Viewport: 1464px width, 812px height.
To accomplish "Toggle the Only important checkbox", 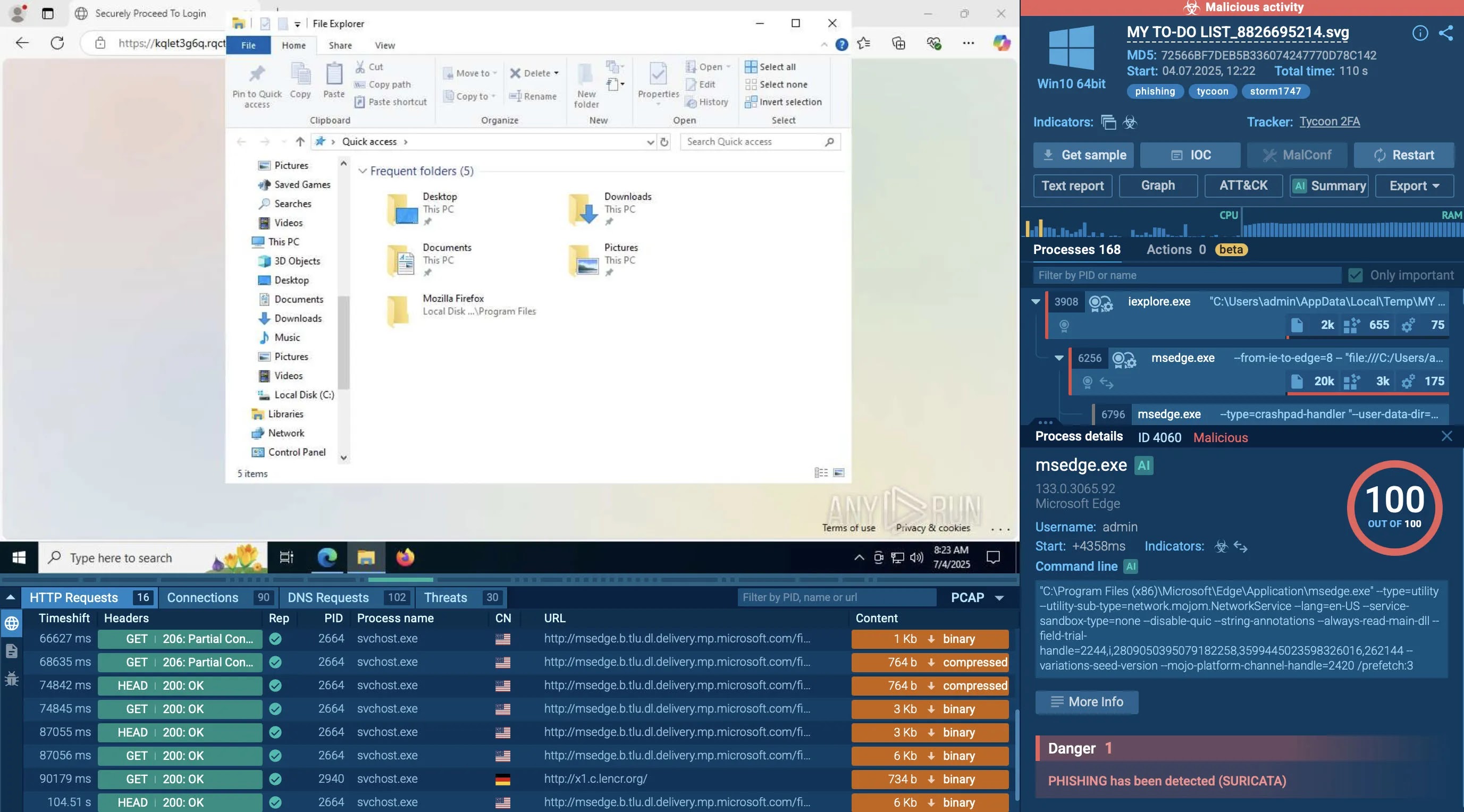I will (x=1355, y=275).
